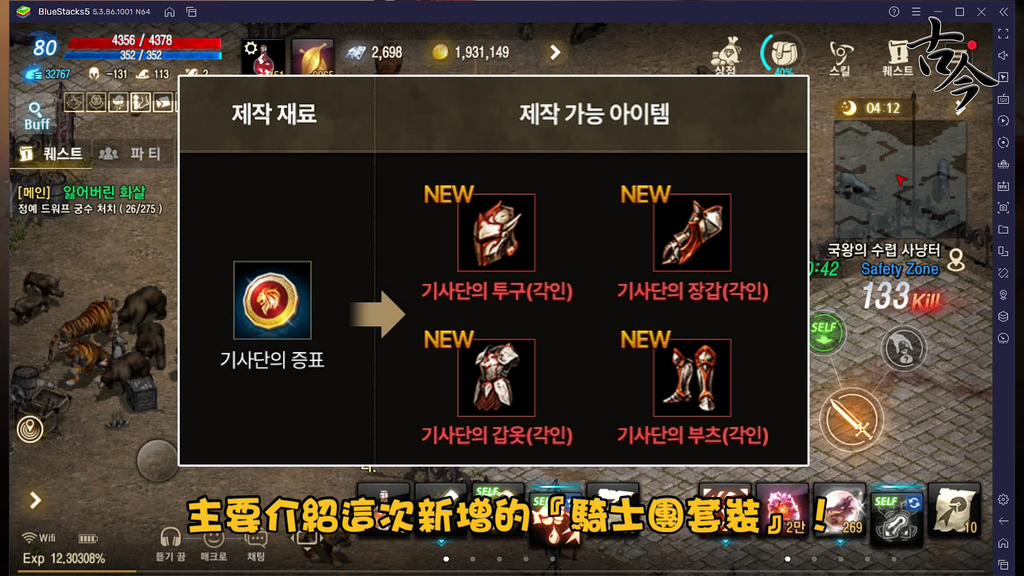Image resolution: width=1024 pixels, height=576 pixels.
Task: Switch to the 퀘스트 quest tab
Action: pos(52,153)
